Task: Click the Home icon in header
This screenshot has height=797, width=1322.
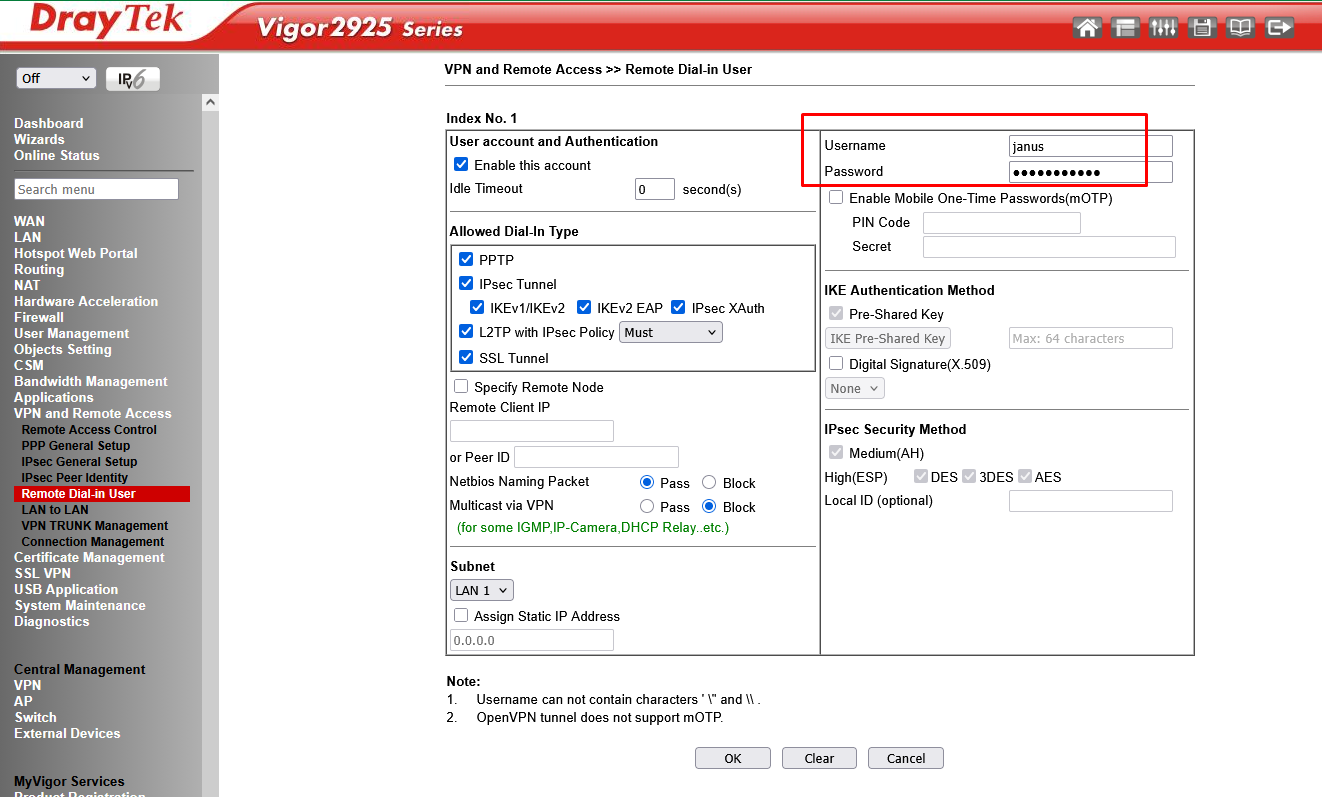Action: (1087, 28)
